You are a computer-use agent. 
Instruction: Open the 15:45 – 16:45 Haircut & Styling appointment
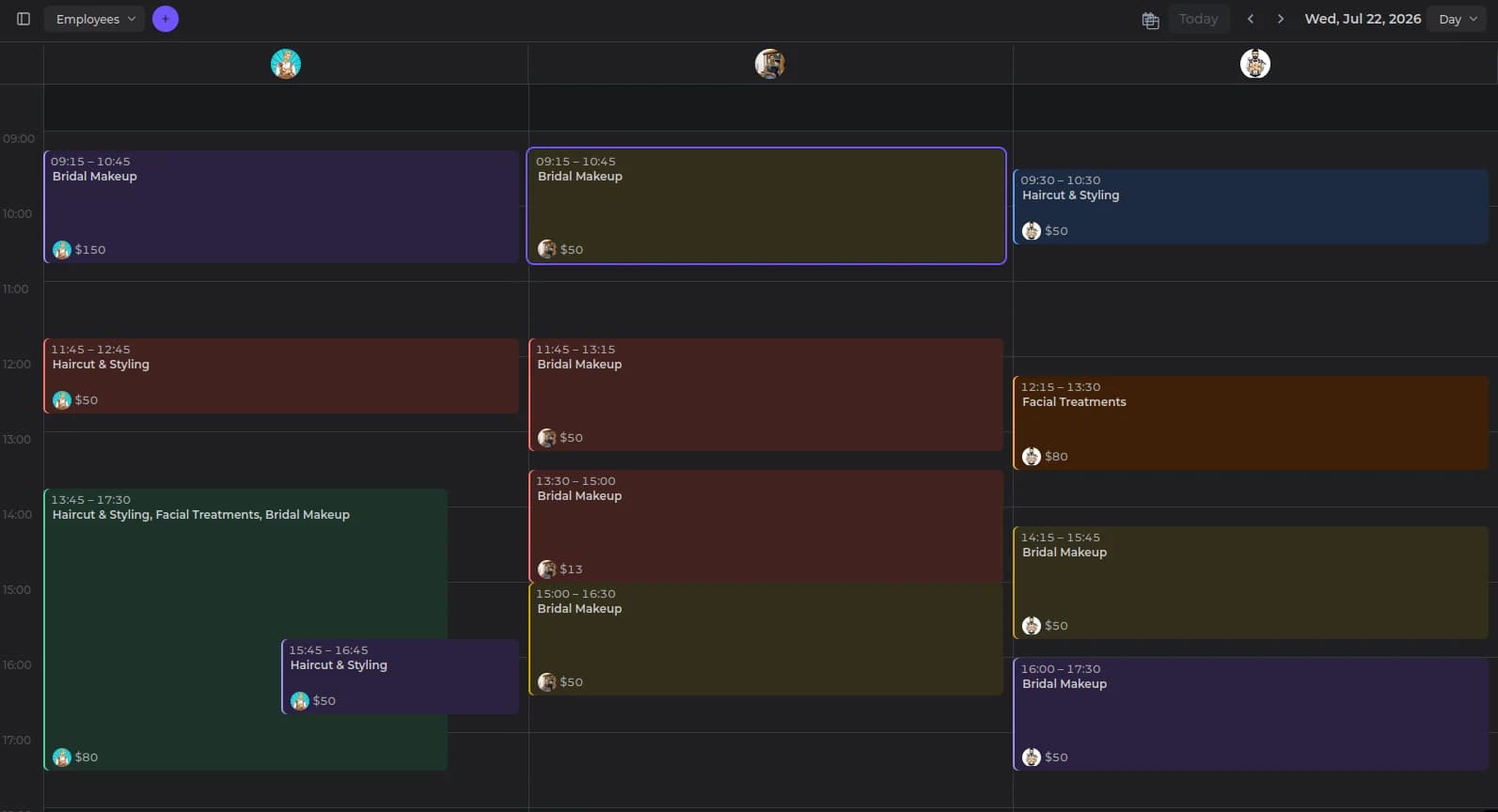tap(401, 677)
